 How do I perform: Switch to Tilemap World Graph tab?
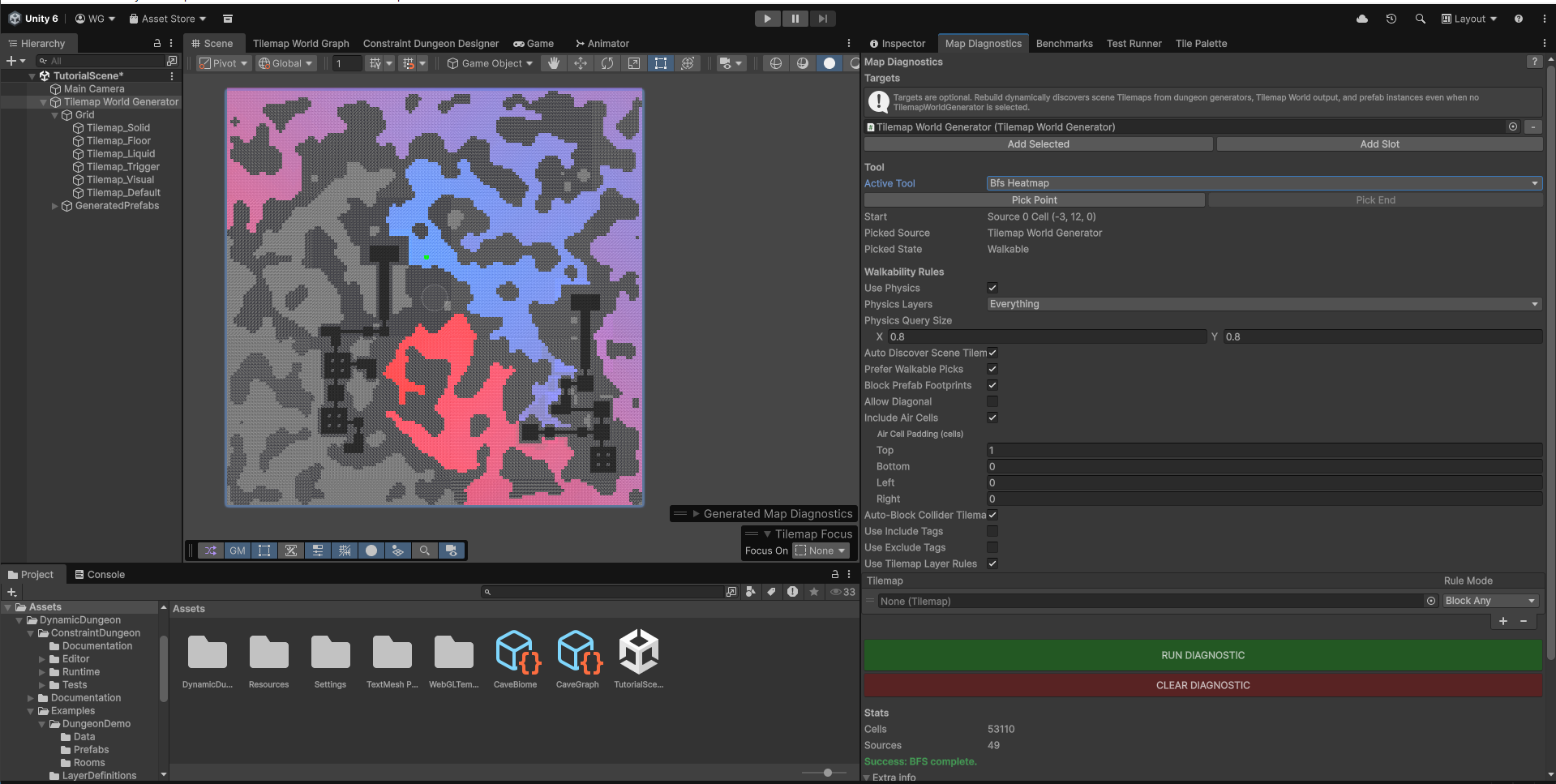coord(301,44)
